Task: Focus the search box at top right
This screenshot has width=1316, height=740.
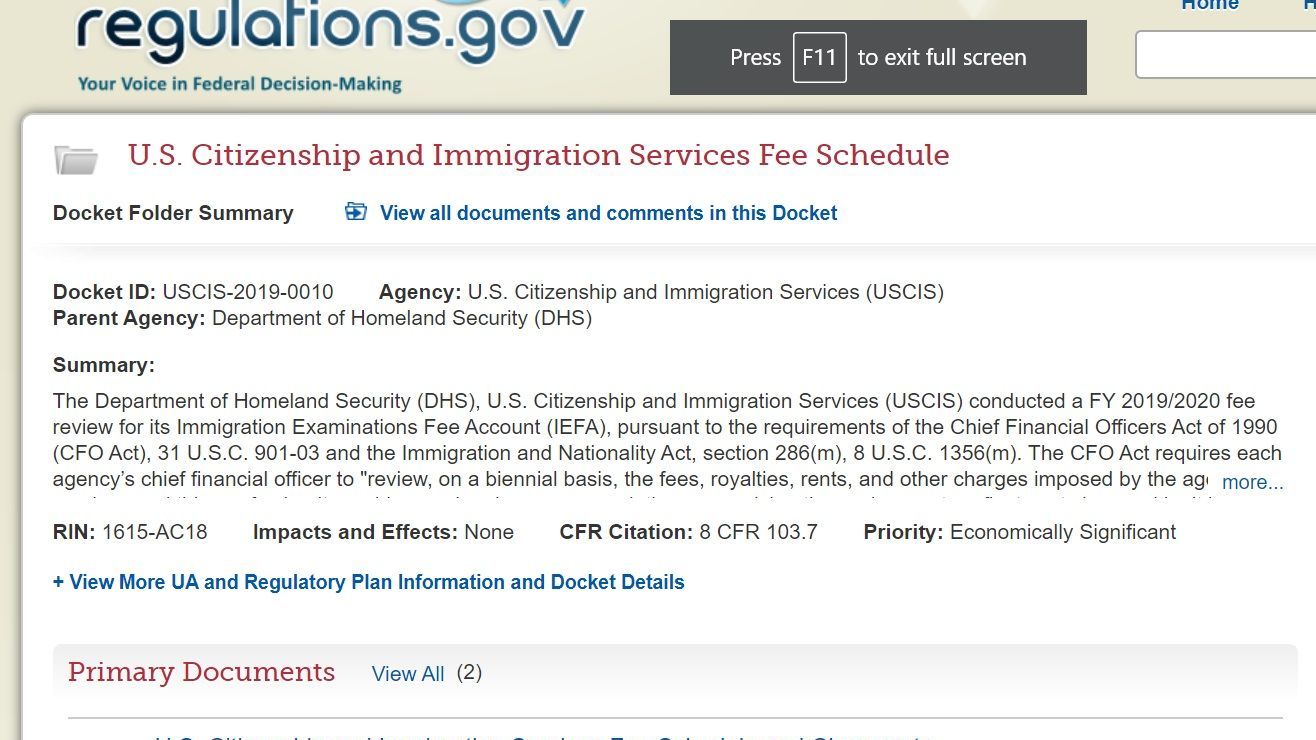Action: (1225, 55)
